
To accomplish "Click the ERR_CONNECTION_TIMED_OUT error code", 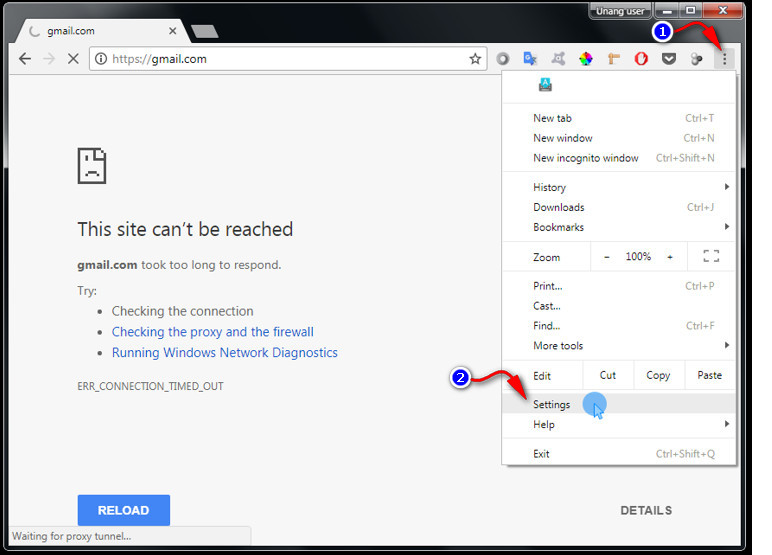I will [x=150, y=386].
